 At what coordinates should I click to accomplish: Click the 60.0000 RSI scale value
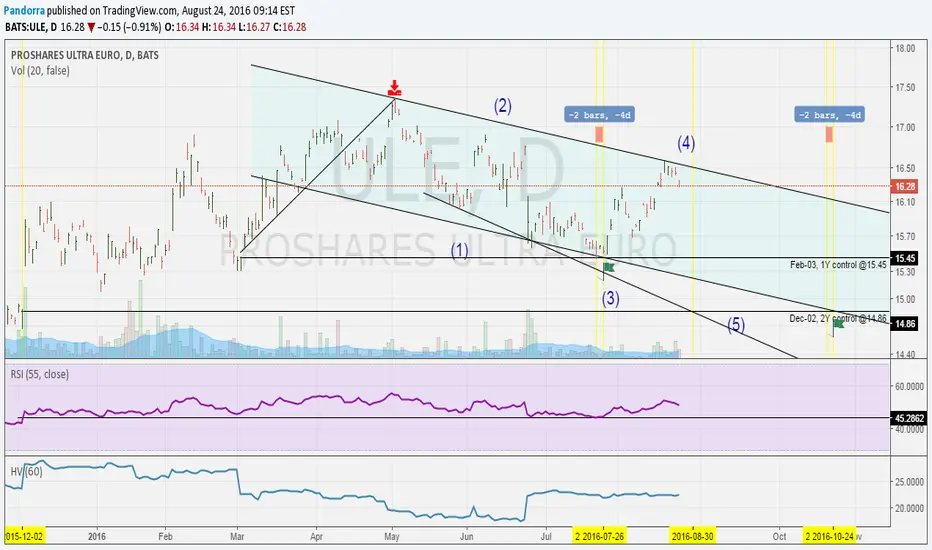909,386
